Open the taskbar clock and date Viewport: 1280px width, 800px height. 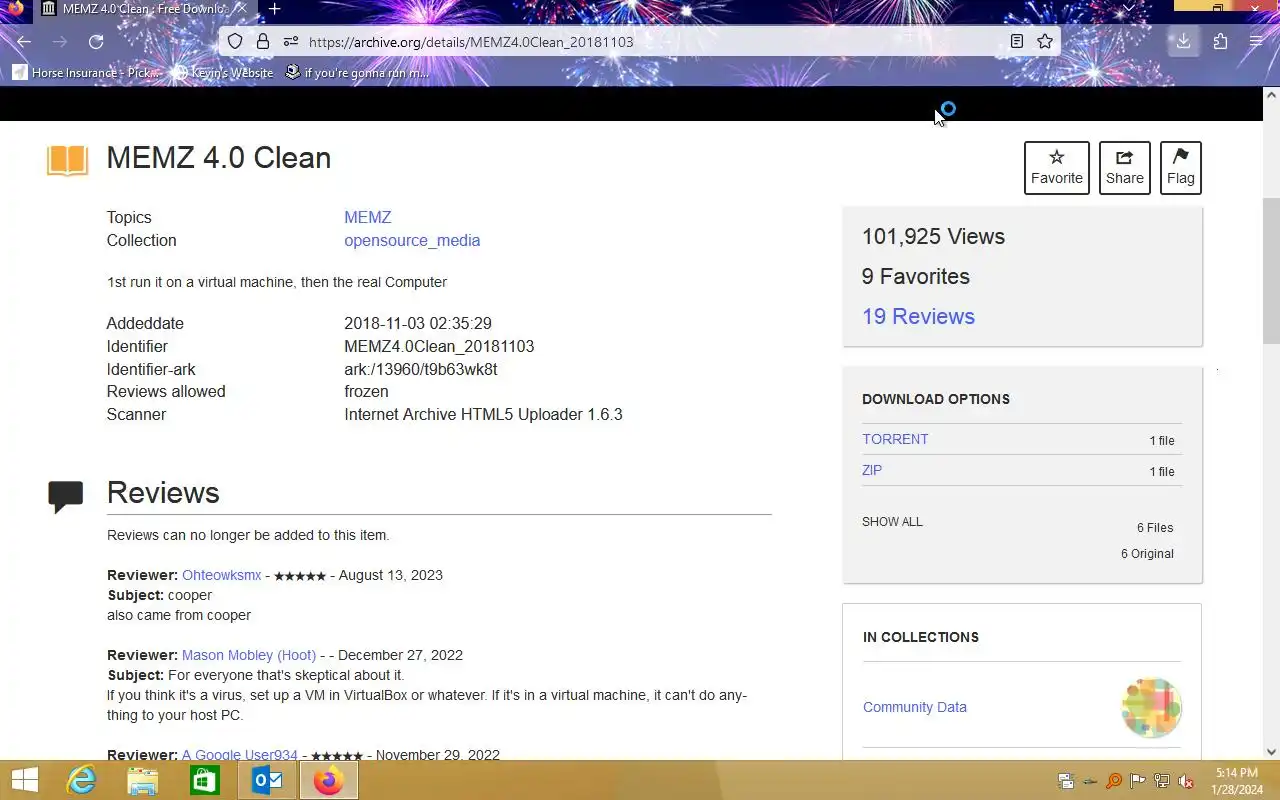1237,781
